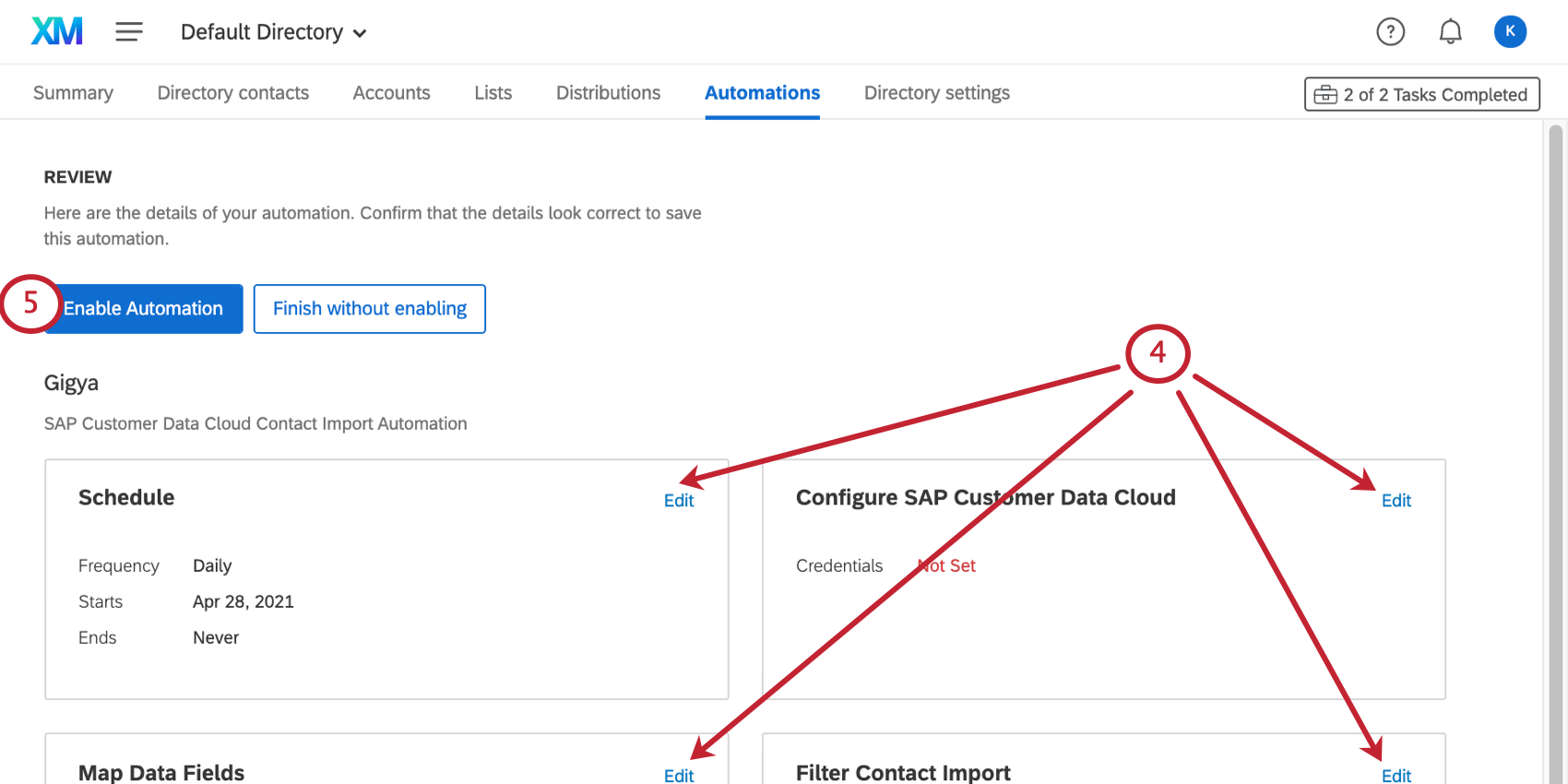Edit Configure SAP Customer Data Cloud section
Image resolution: width=1568 pixels, height=784 pixels.
(1396, 500)
